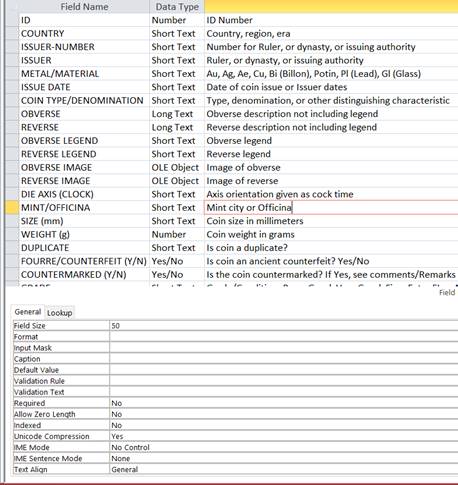This screenshot has width=458, height=485.
Task: Click the Field Size property label
Action: (29, 326)
